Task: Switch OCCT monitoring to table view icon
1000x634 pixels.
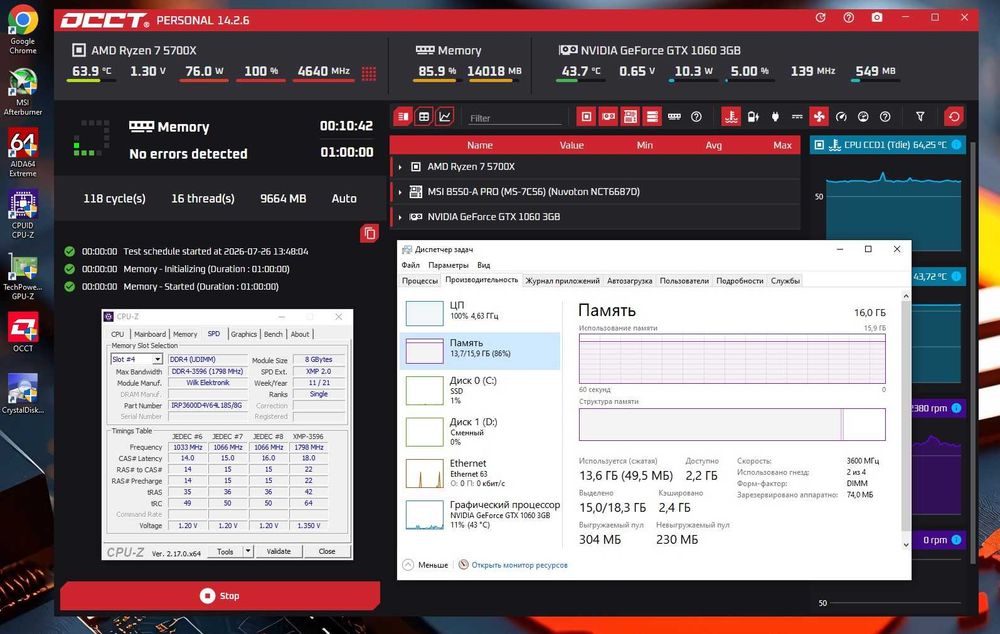Action: coord(423,117)
